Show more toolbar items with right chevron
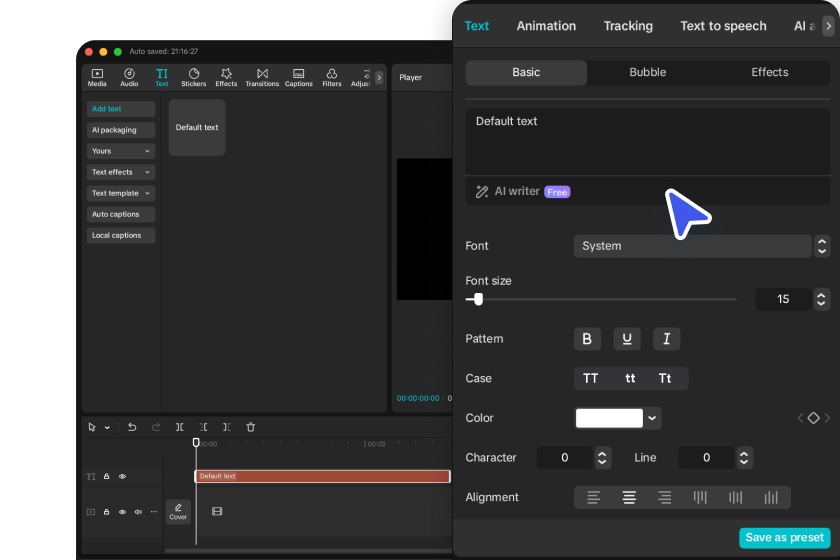Screen dimensions: 840x560 379,77
